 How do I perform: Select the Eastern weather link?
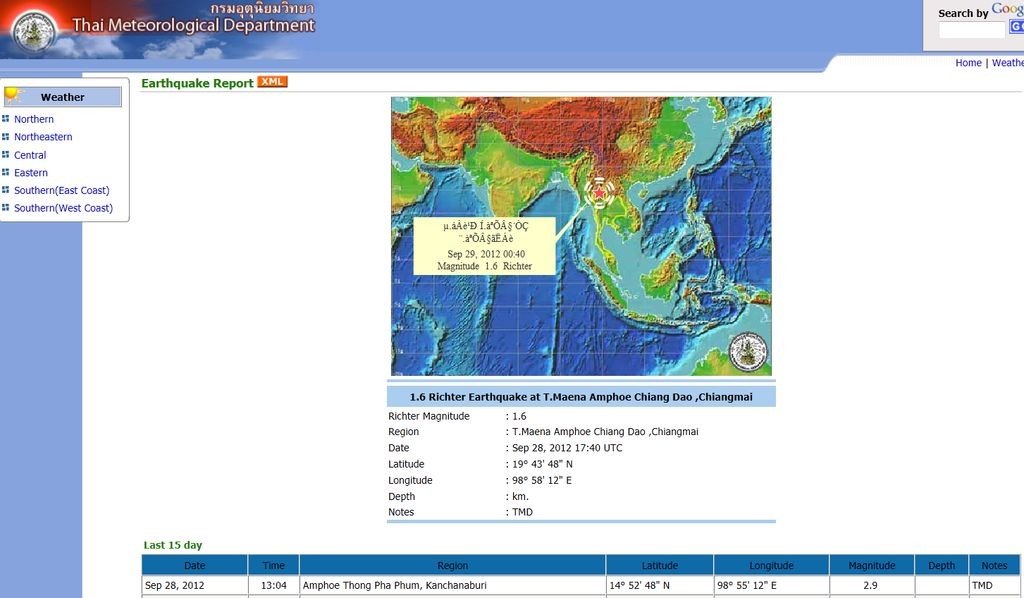click(31, 173)
